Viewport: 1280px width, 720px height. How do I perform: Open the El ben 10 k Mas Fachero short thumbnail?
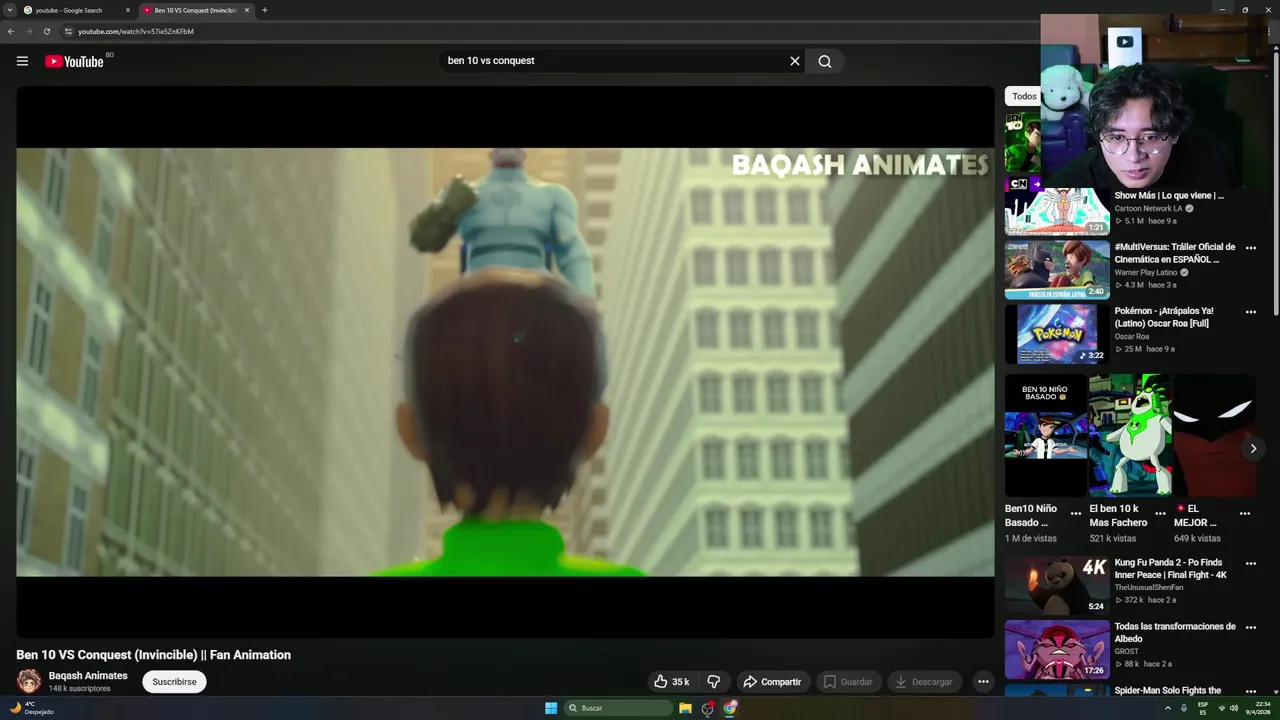point(1130,436)
